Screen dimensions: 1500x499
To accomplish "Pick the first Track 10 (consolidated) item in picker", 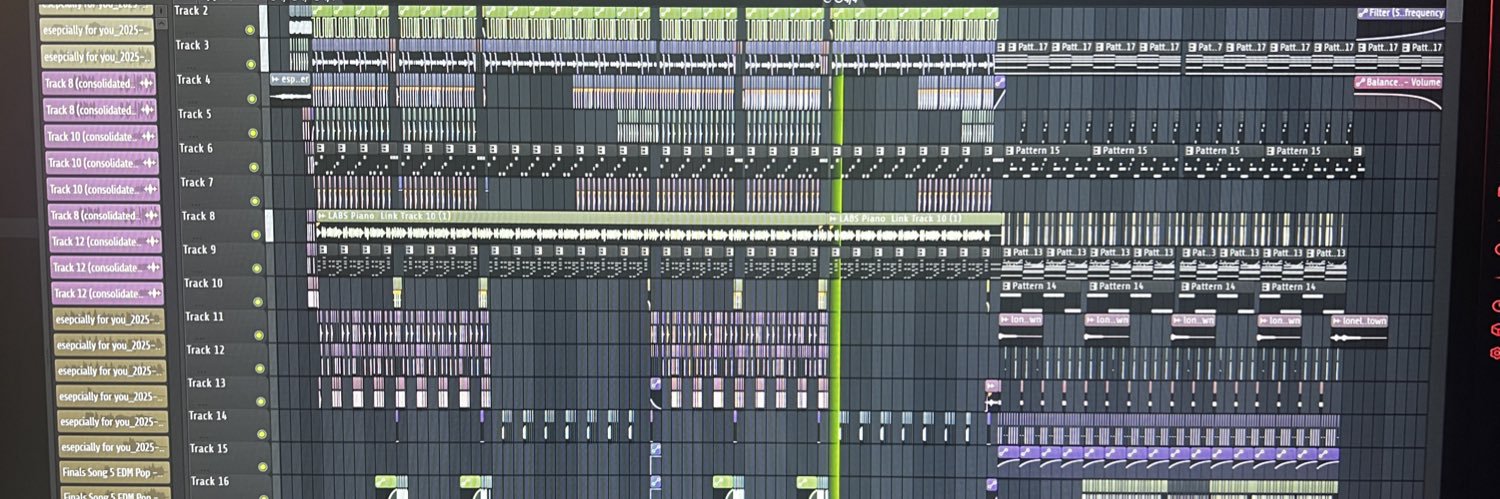I will [101, 136].
